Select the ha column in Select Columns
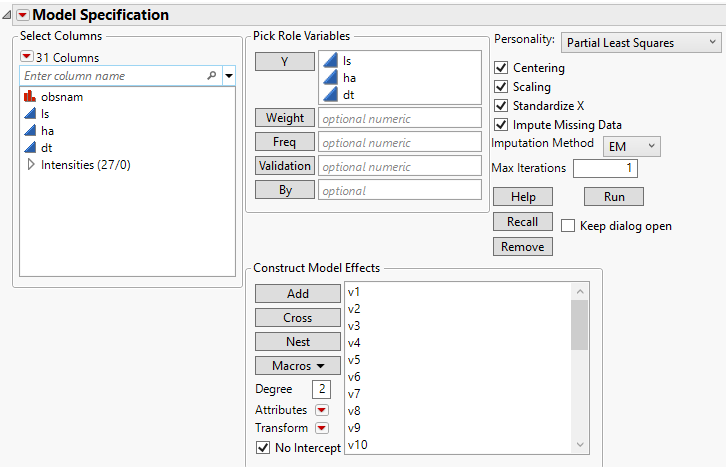Screen dimensions: 726x467 tap(47, 131)
